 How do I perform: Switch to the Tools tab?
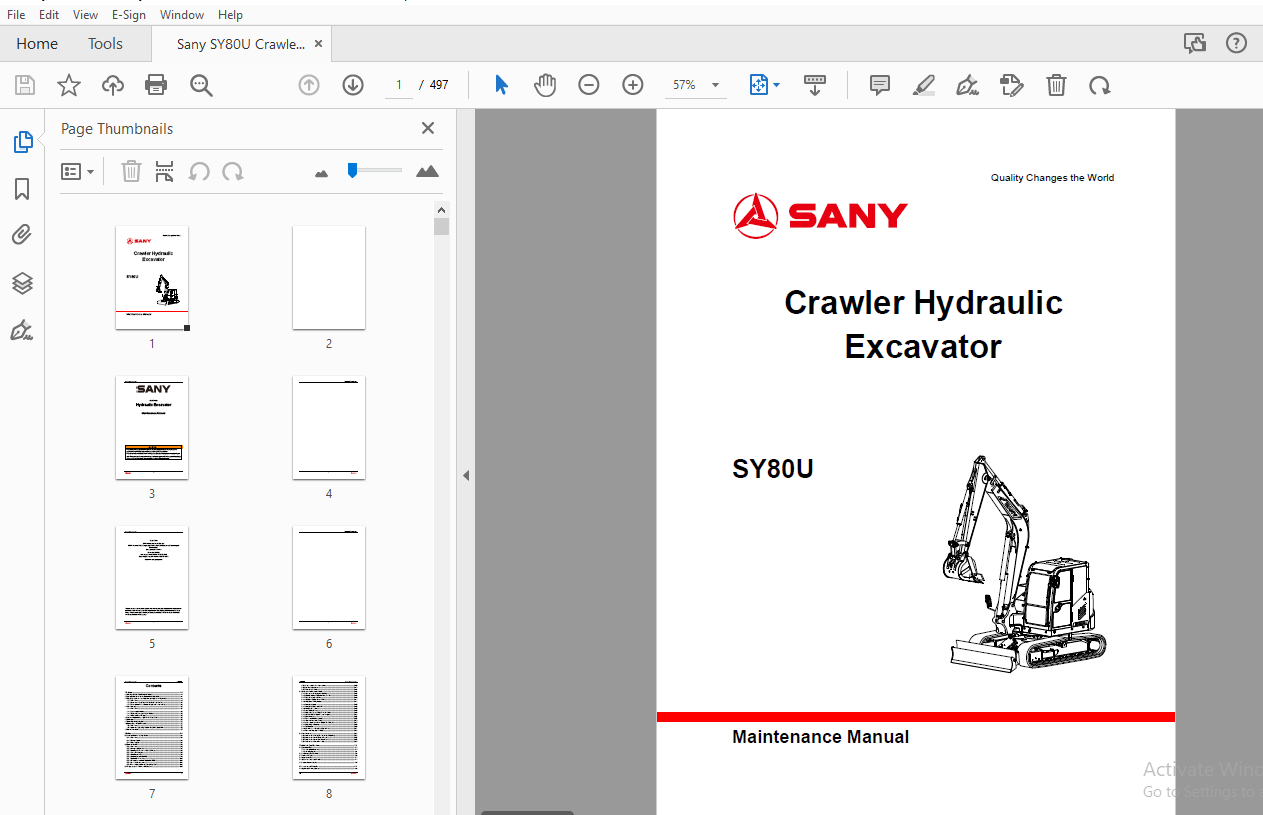pyautogui.click(x=105, y=44)
